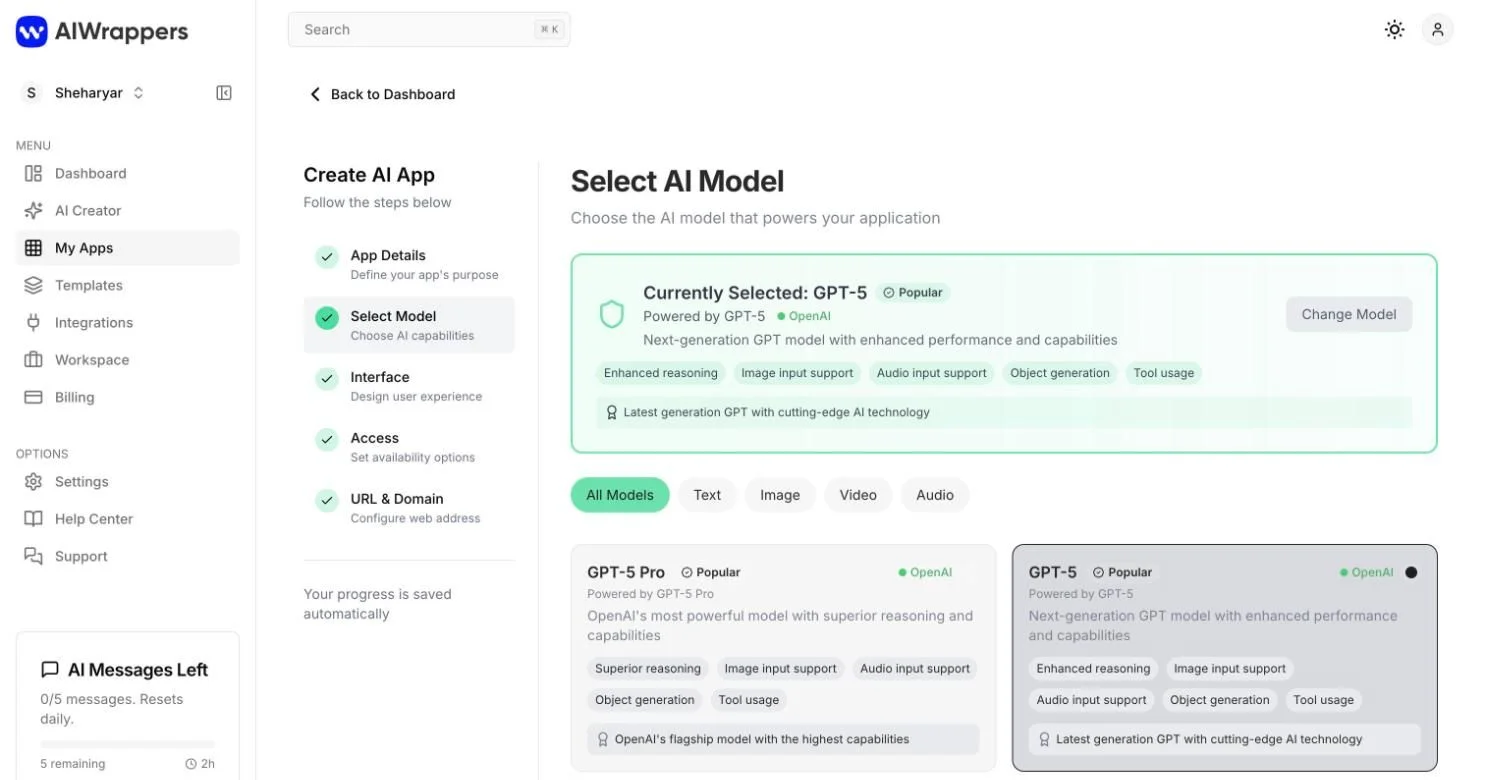The height and width of the screenshot is (780, 1485).
Task: Open AI Creator in the sidebar
Action: [x=128, y=211]
